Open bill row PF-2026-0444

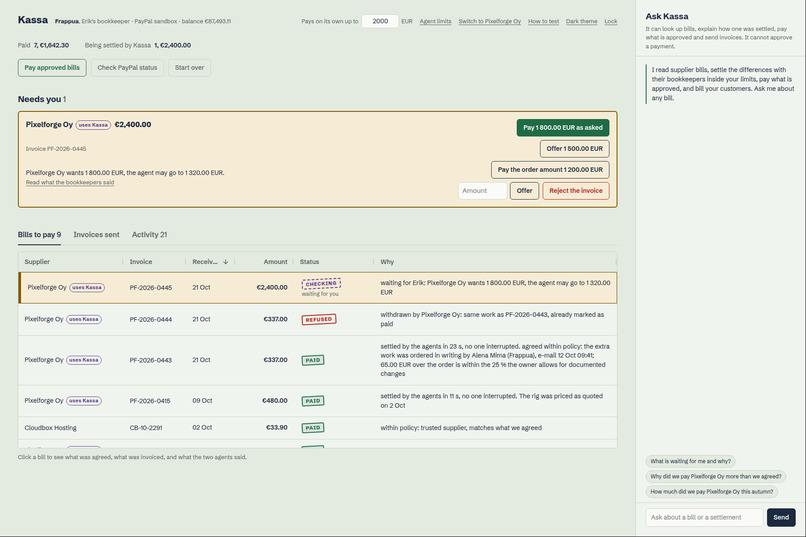click(318, 319)
